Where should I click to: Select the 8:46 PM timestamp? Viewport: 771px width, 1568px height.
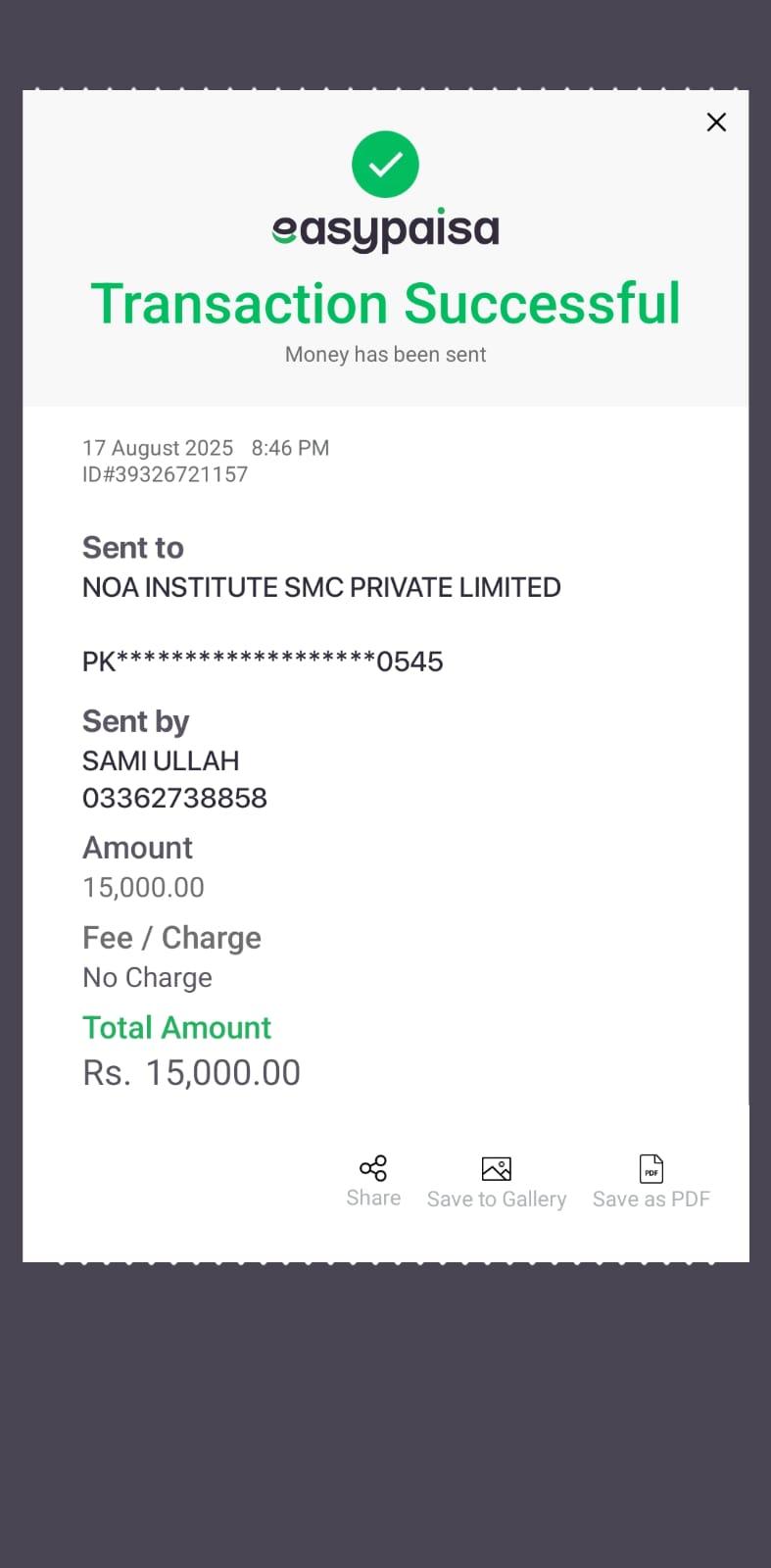pos(290,448)
